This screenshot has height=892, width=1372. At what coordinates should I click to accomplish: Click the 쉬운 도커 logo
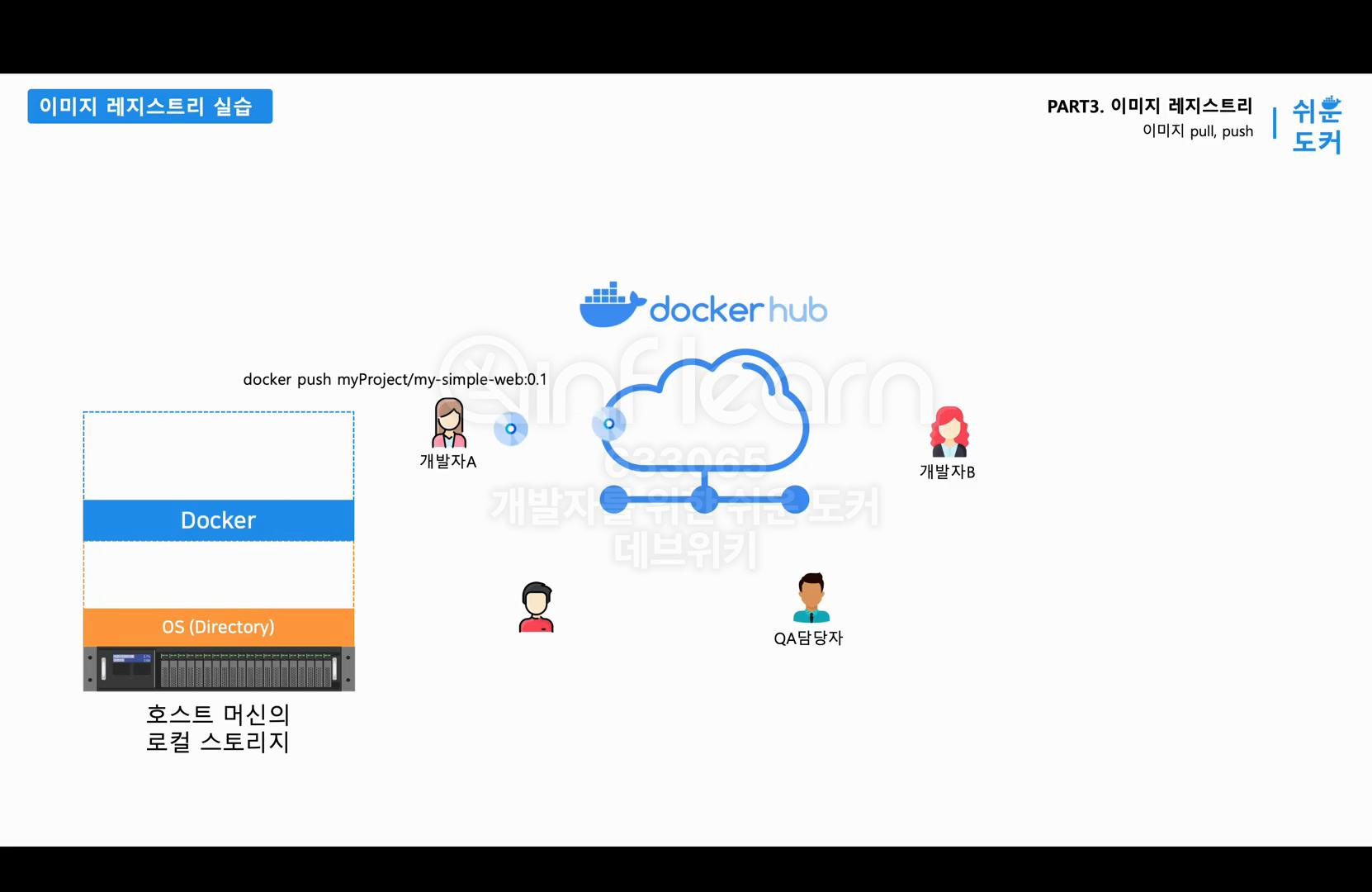coord(1318,125)
